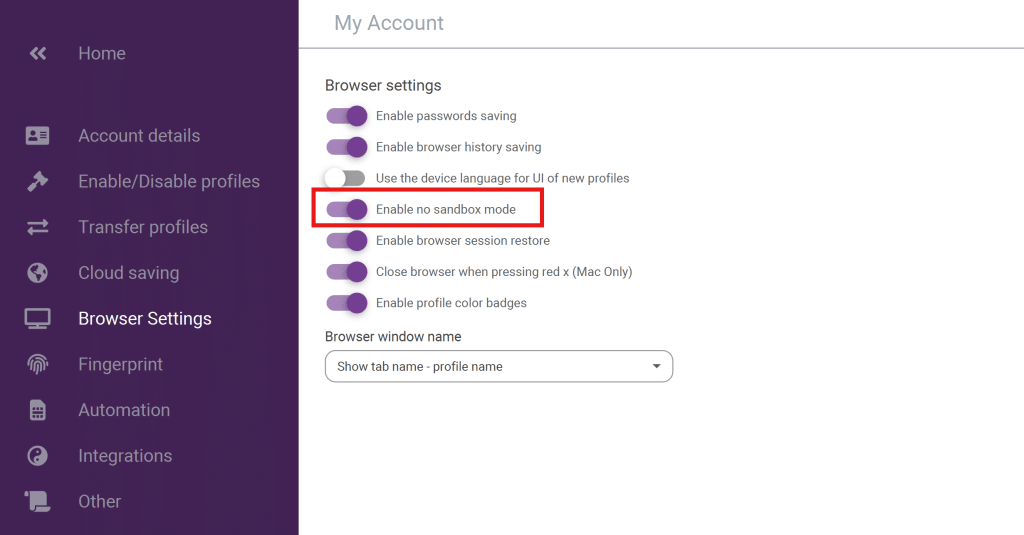
Task: Click the Account details ID card icon
Action: [37, 135]
